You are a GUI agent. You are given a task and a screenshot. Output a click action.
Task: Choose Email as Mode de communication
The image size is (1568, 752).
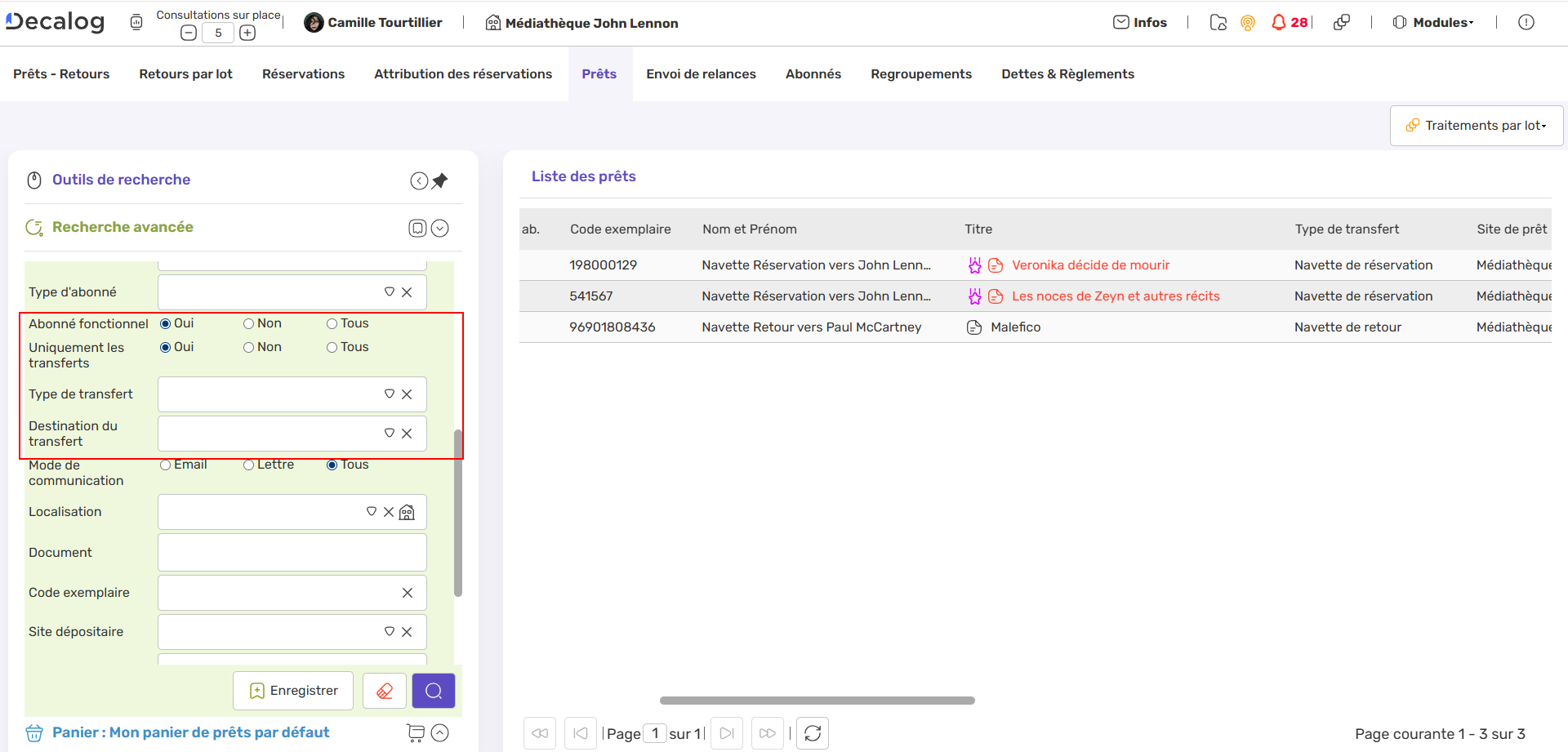[x=166, y=465]
